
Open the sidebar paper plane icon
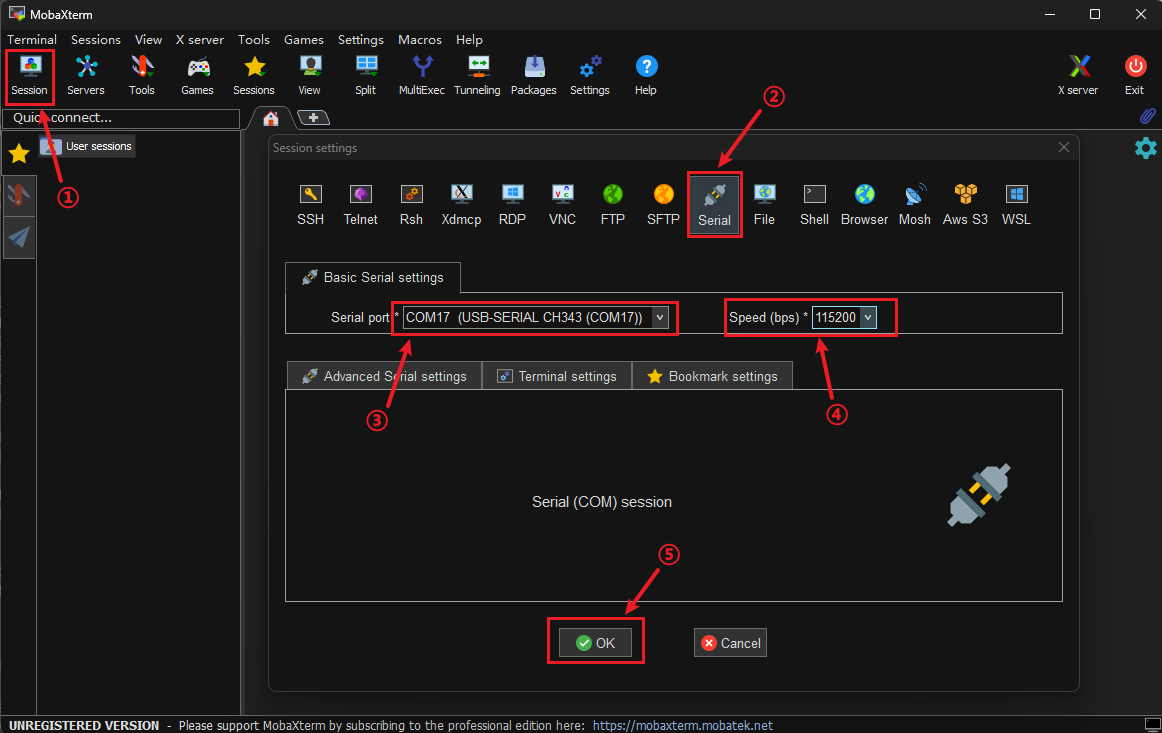point(19,237)
